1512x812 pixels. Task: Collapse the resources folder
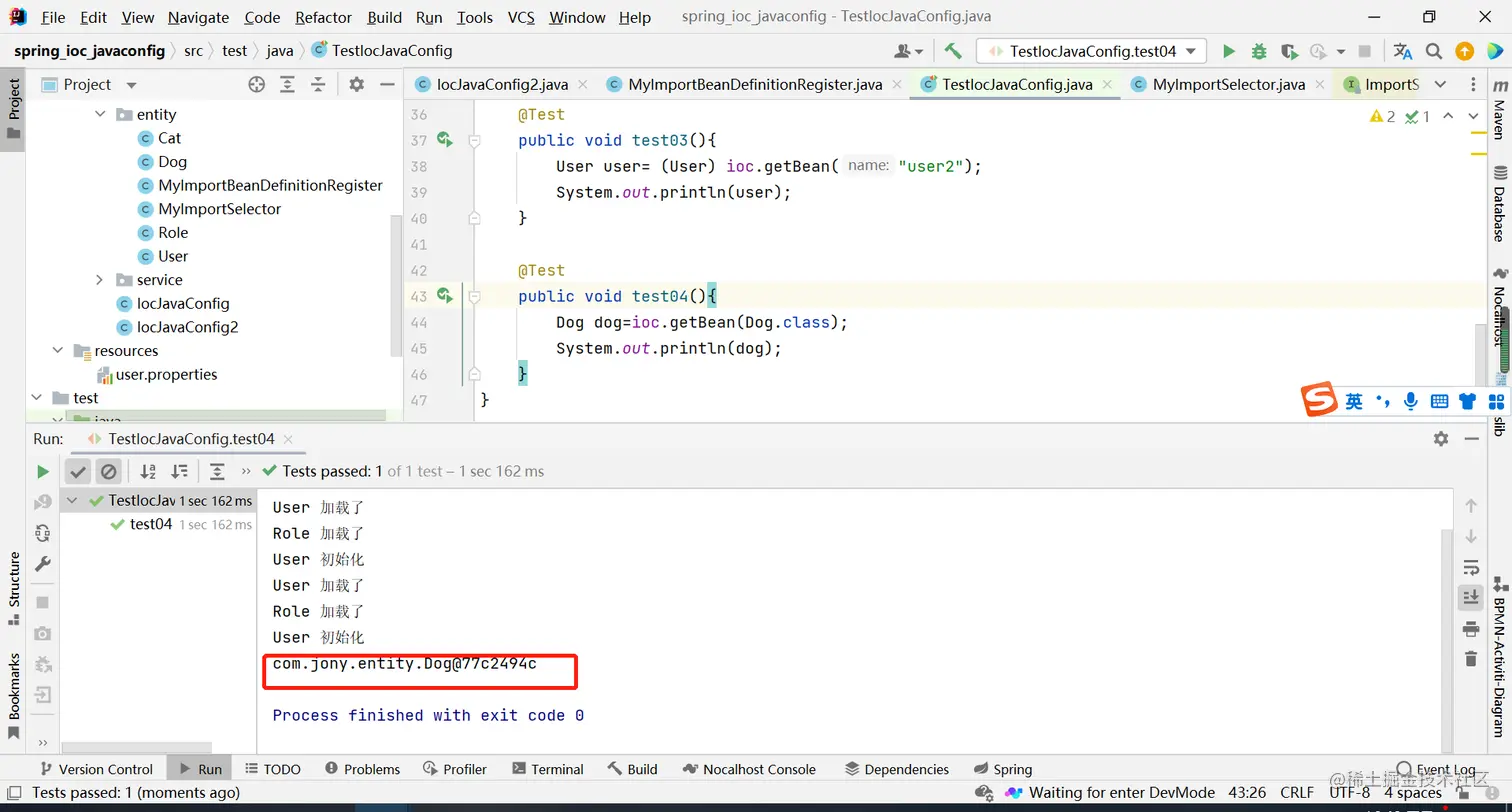tap(58, 351)
